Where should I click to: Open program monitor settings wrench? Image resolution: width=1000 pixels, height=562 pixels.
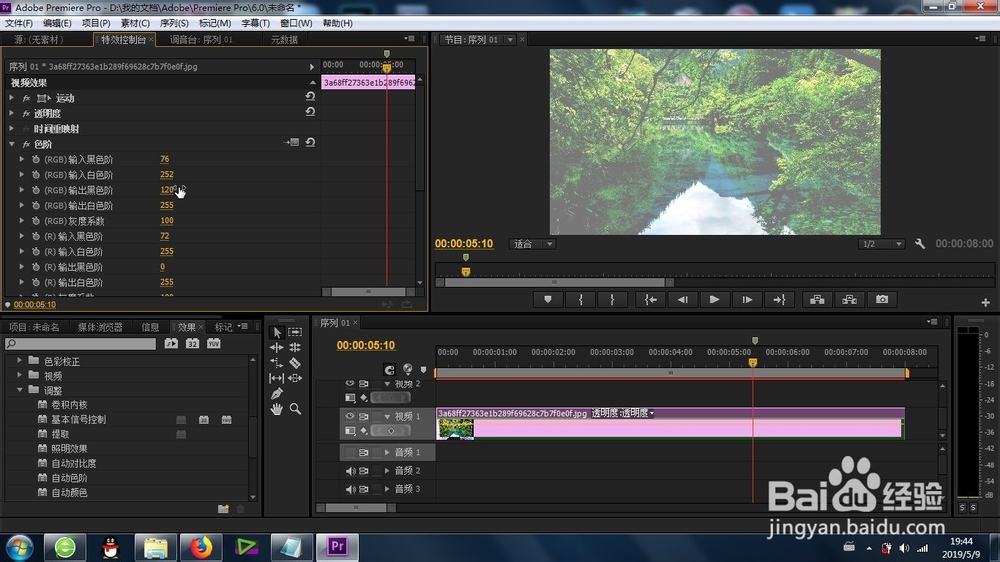click(920, 244)
